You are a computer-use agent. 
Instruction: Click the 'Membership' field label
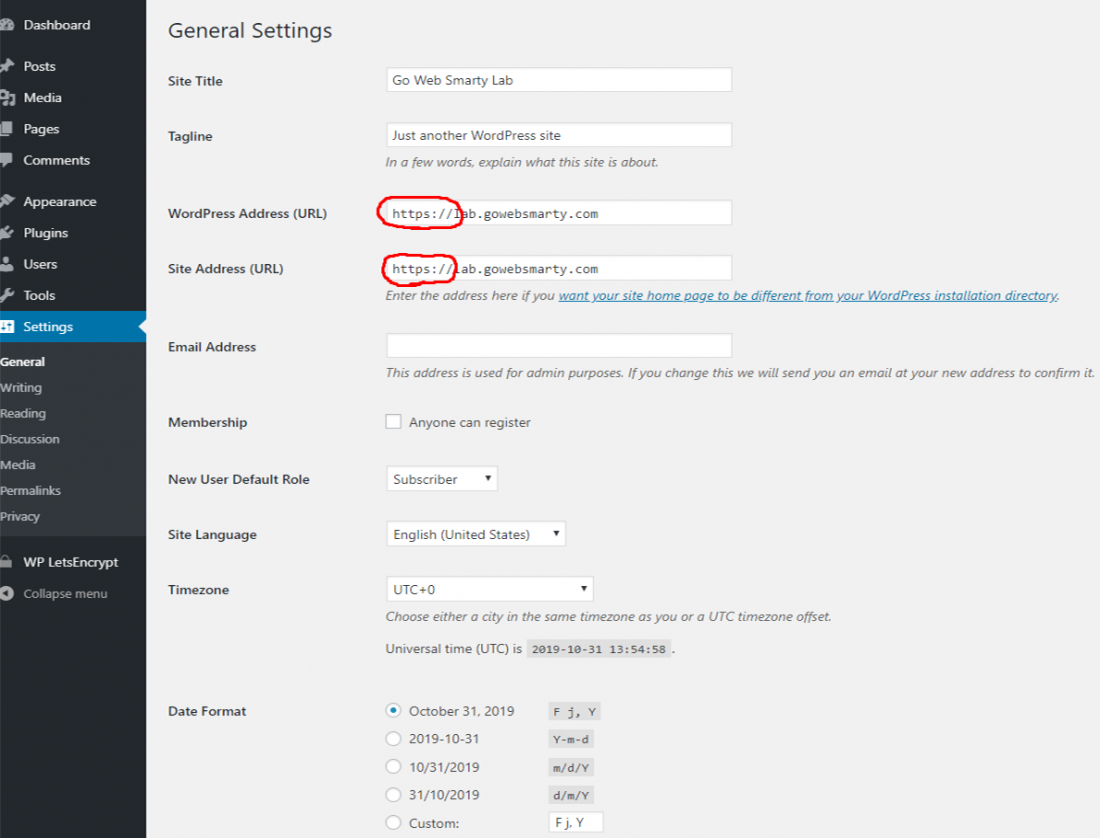coord(208,422)
